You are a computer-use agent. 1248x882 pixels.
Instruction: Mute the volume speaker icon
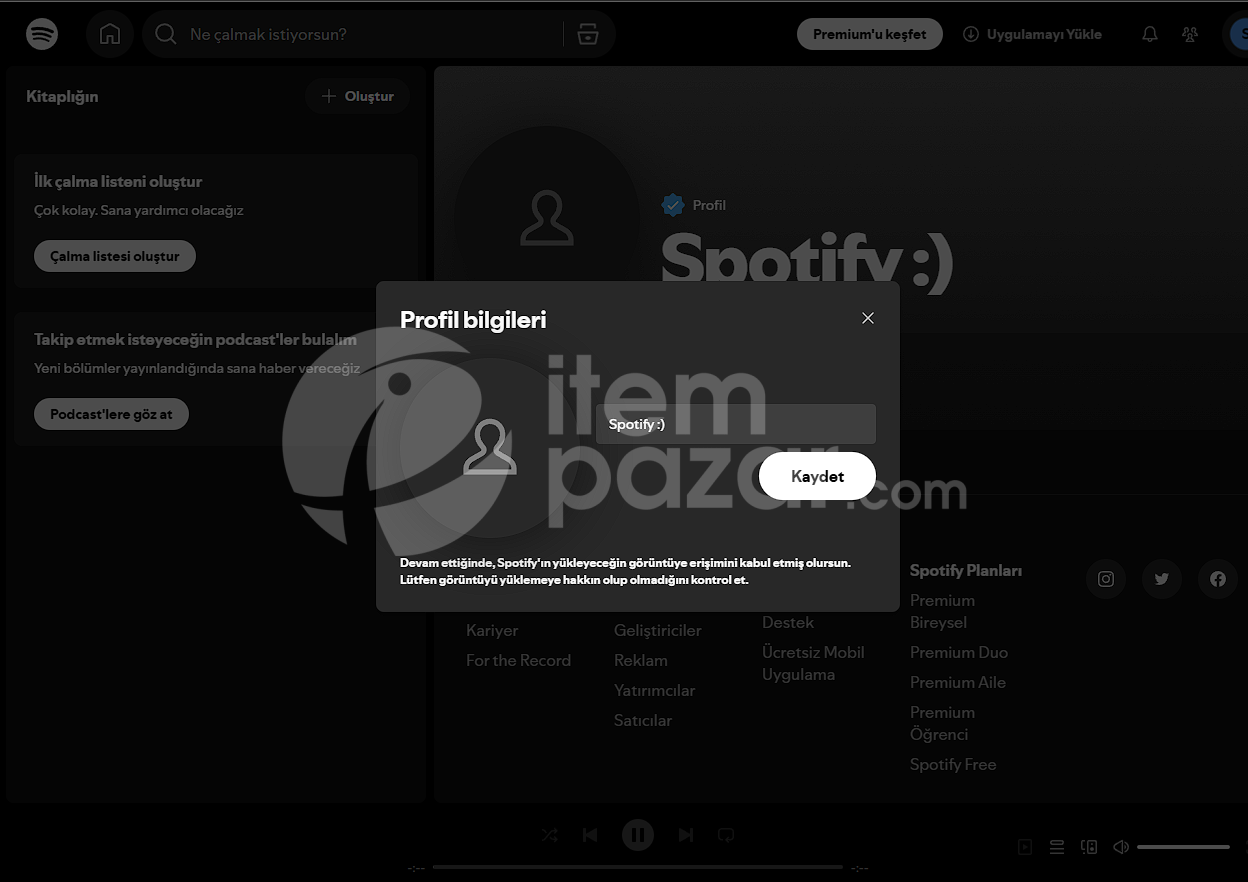pyautogui.click(x=1121, y=847)
